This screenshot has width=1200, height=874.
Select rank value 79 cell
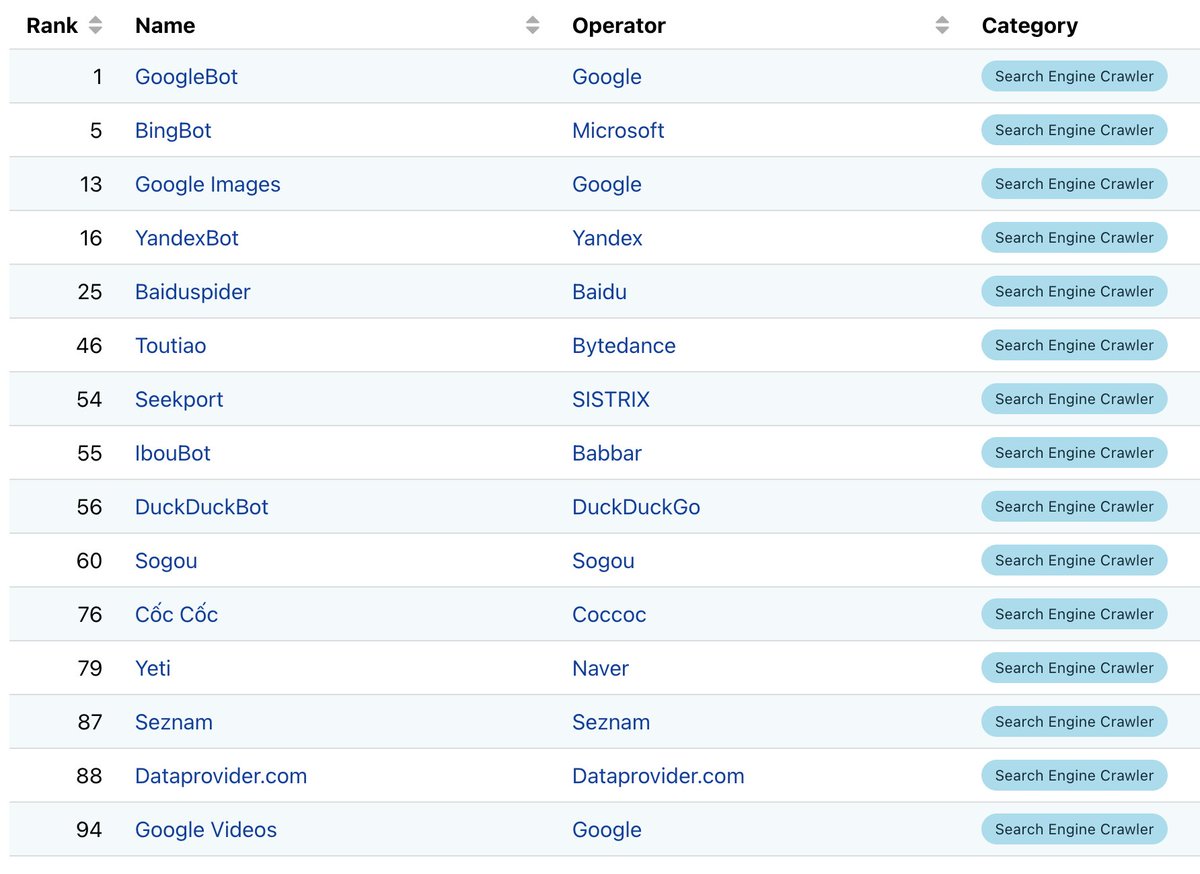click(x=90, y=669)
